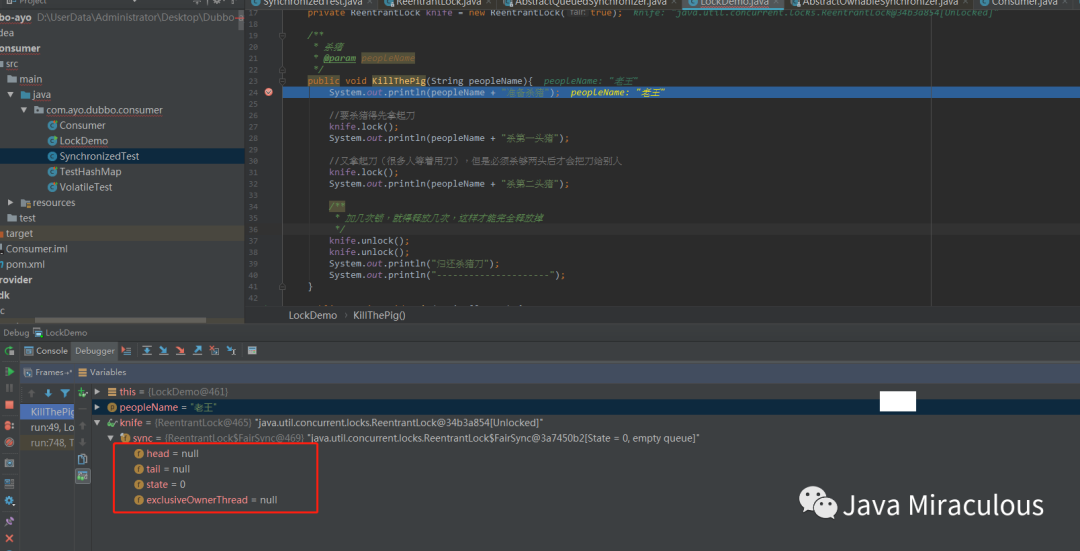Select the target folder
This screenshot has height=551, width=1080.
point(19,233)
